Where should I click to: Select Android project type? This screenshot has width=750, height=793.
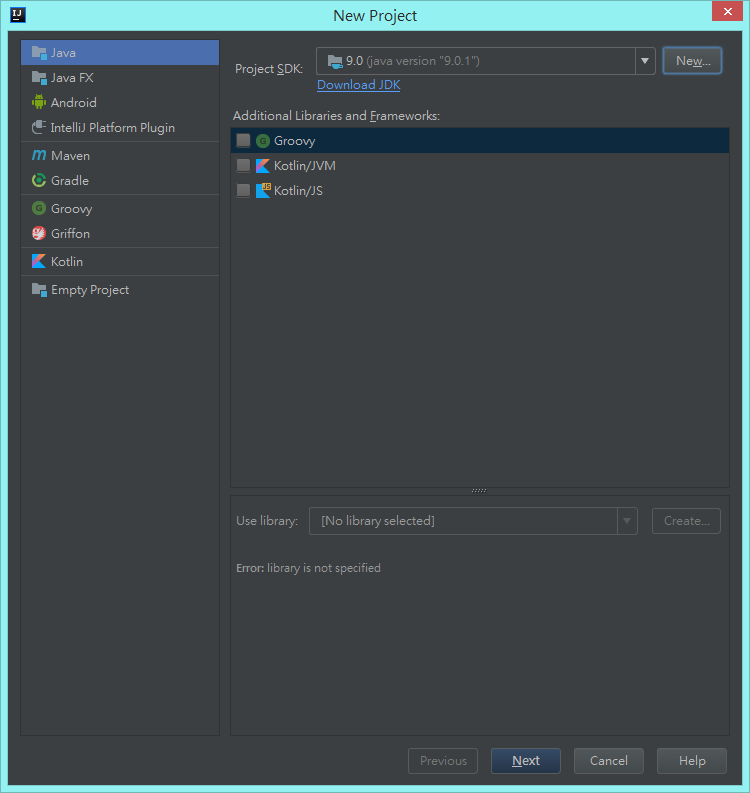tap(120, 102)
